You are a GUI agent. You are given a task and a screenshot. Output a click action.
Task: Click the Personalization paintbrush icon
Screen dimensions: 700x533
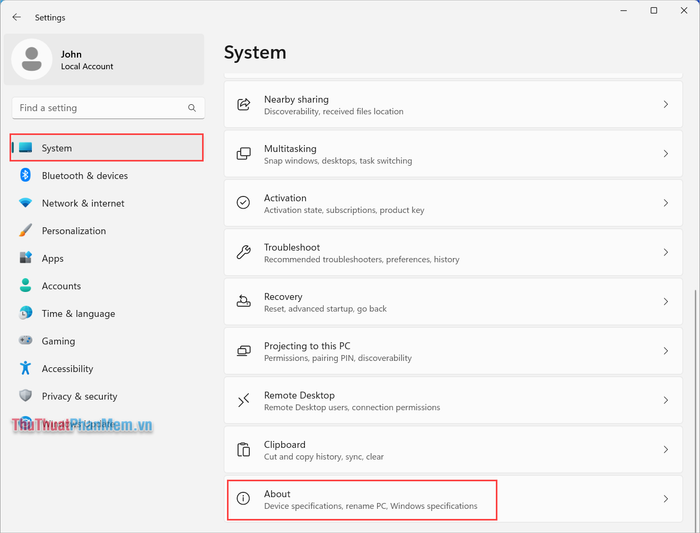[25, 230]
